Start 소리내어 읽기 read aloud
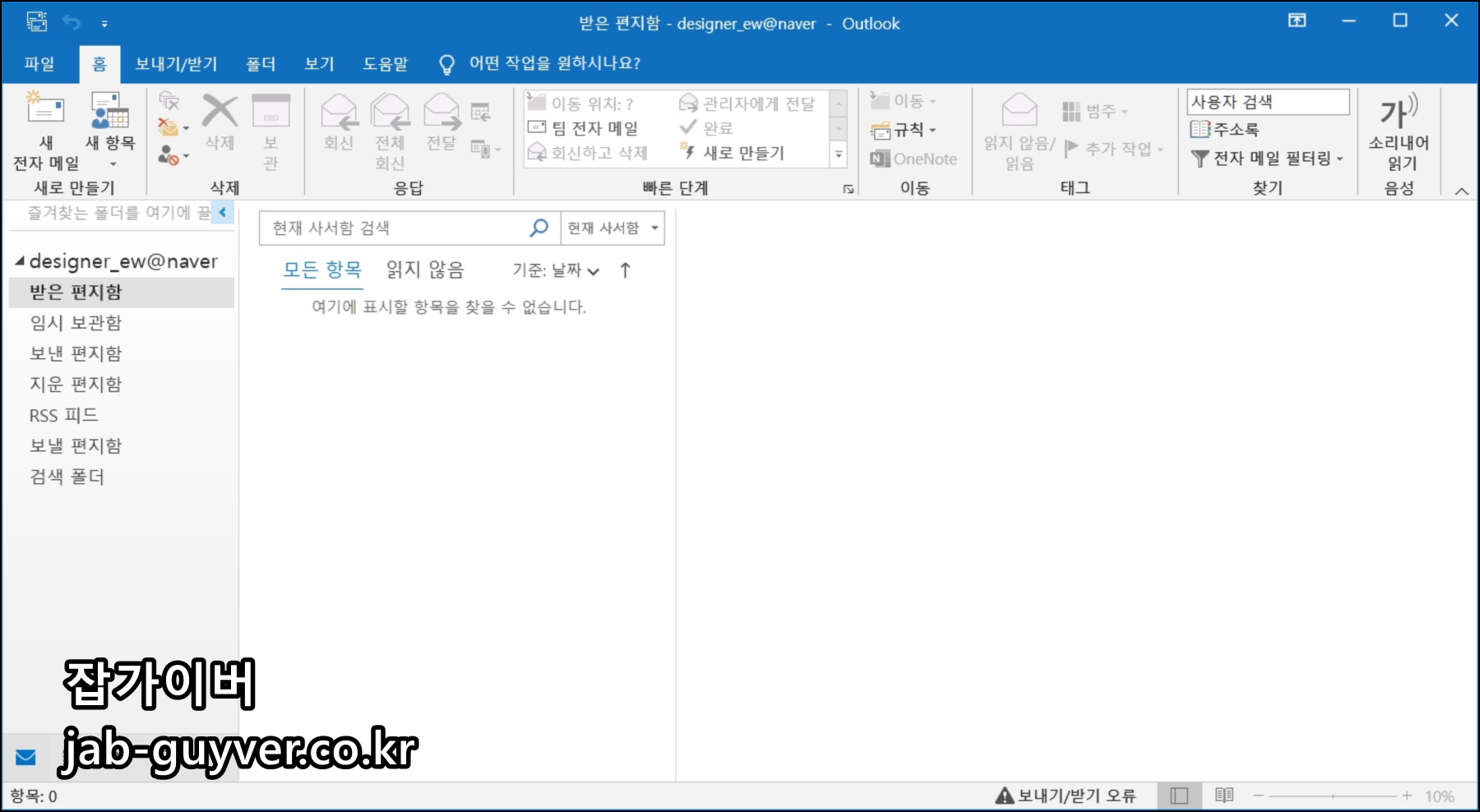Screen dimensions: 1480x812 (x=1399, y=131)
